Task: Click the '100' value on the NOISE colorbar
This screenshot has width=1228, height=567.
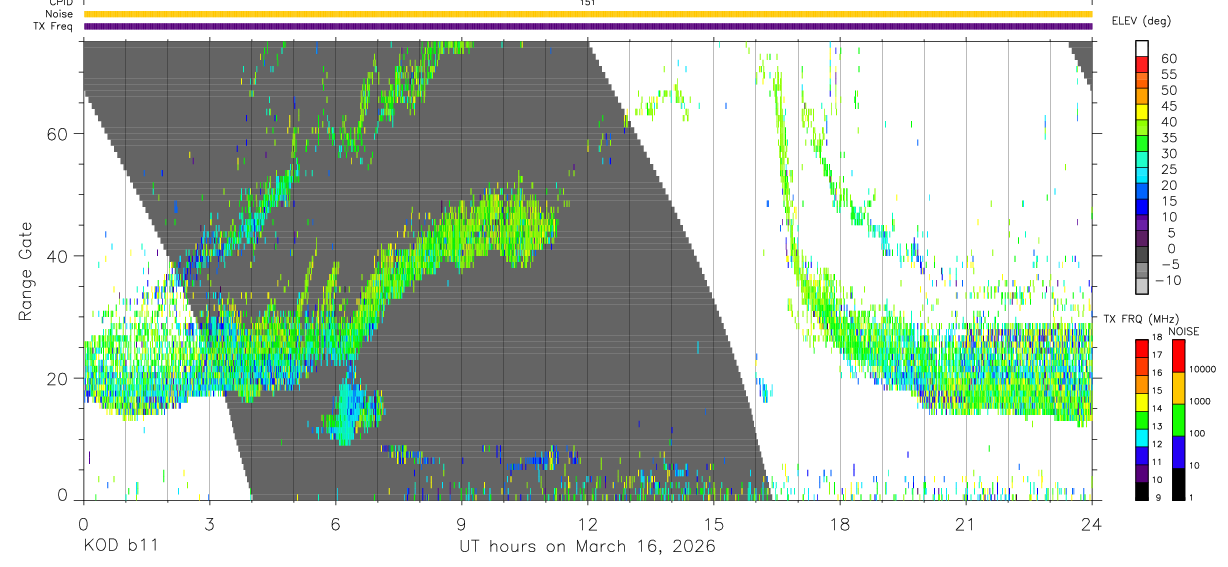Action: click(x=1198, y=433)
